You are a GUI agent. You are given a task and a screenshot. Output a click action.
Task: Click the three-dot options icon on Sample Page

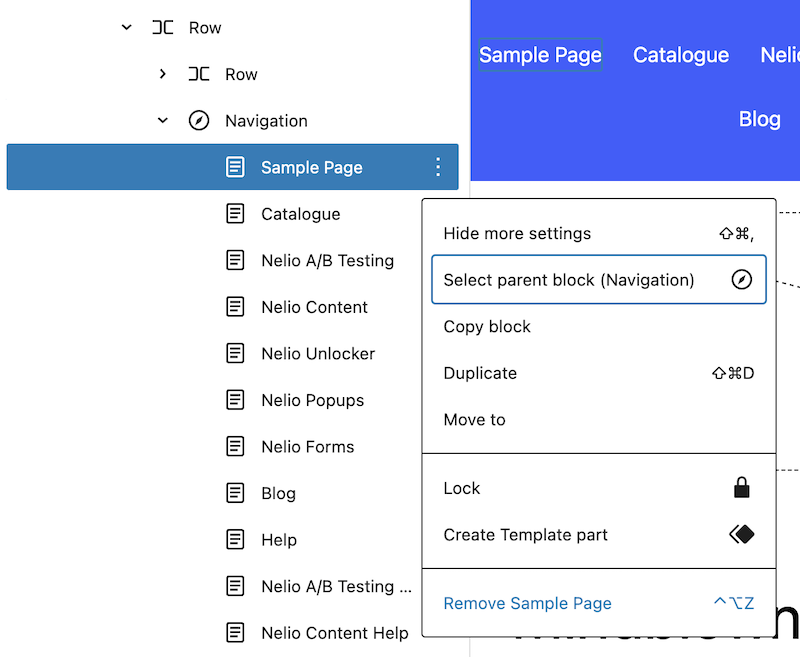[x=438, y=167]
